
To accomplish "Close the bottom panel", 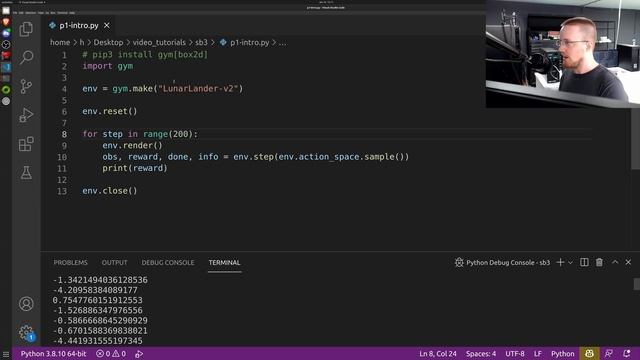I will (628, 262).
